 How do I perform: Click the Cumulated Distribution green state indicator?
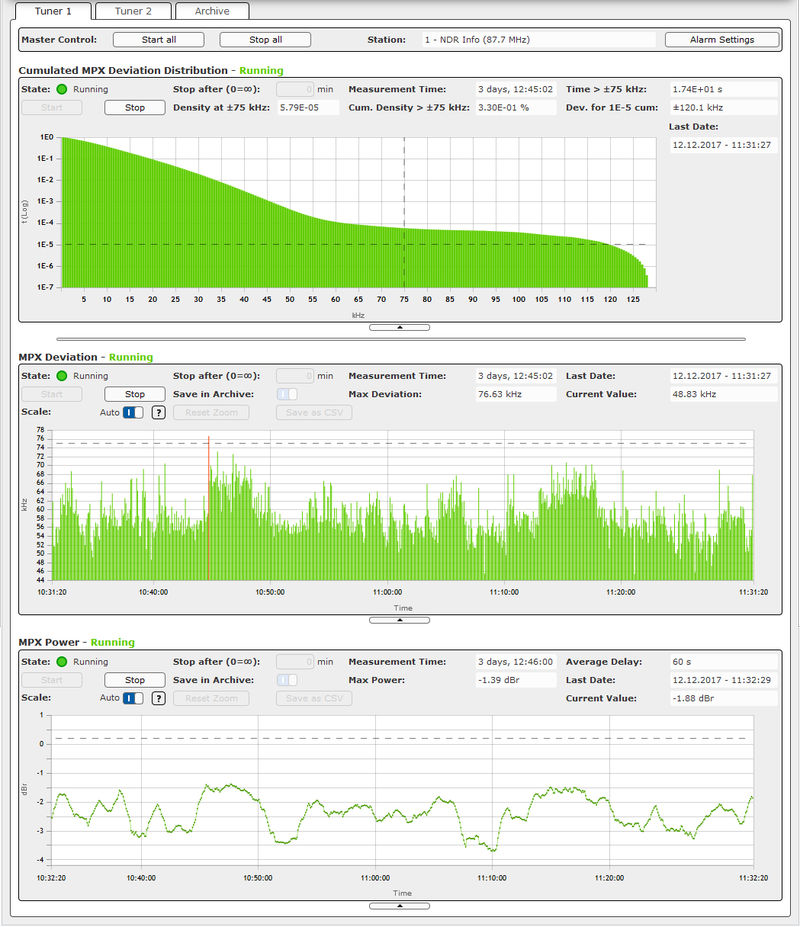(61, 90)
